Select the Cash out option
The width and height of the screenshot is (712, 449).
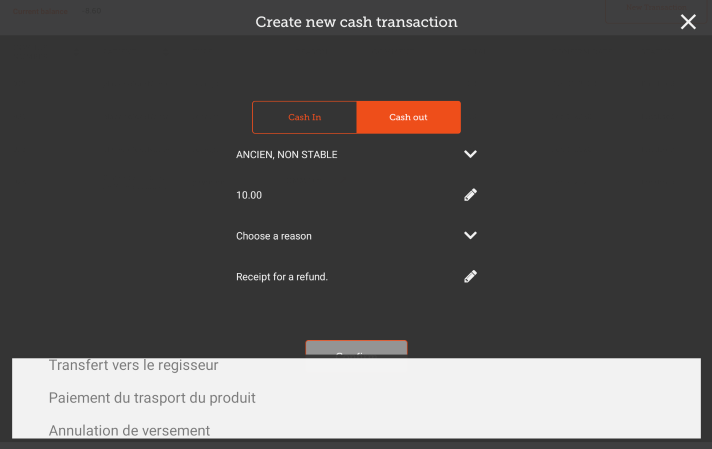(x=408, y=117)
